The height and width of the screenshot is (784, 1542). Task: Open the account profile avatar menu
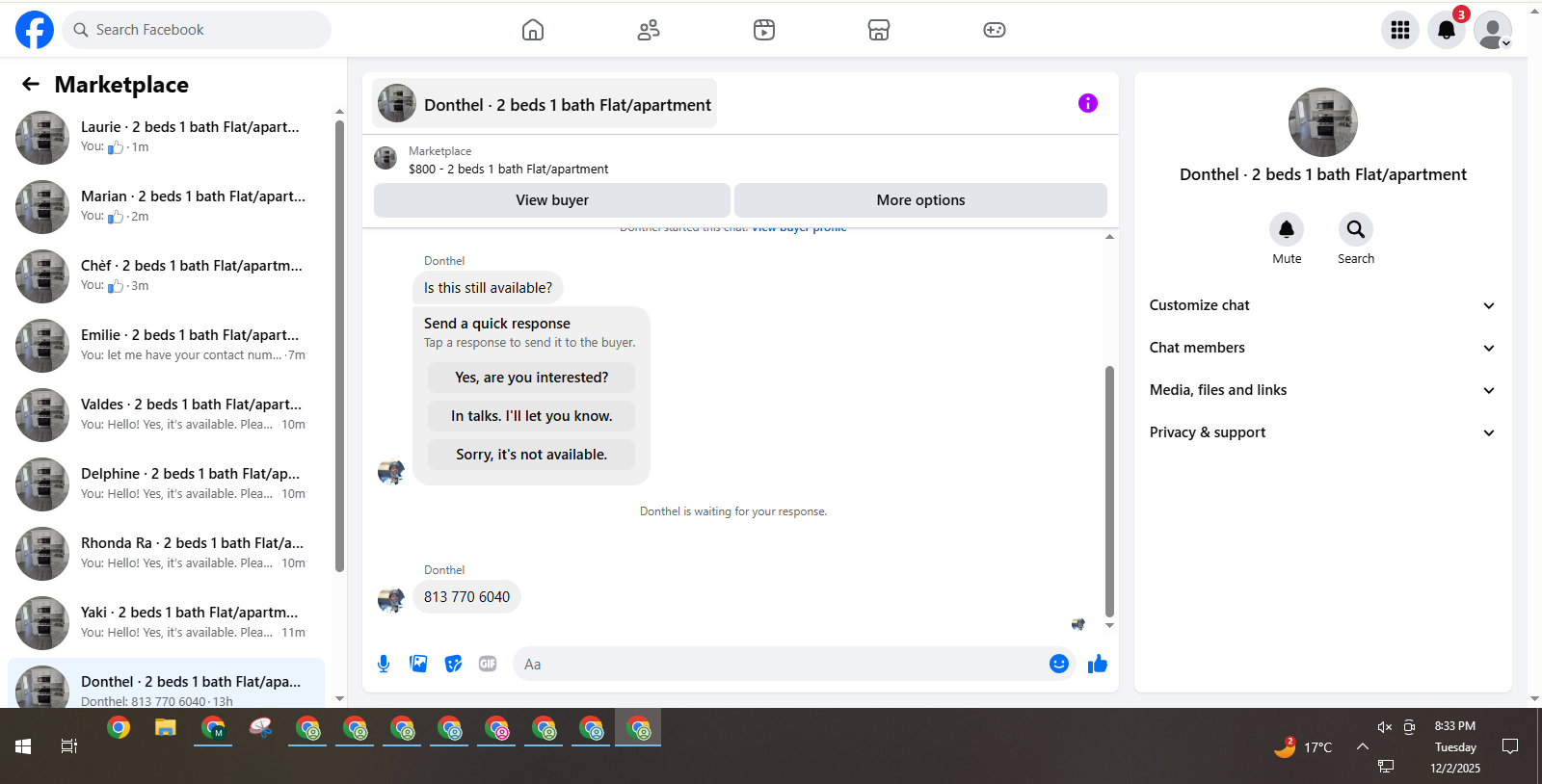click(1493, 30)
